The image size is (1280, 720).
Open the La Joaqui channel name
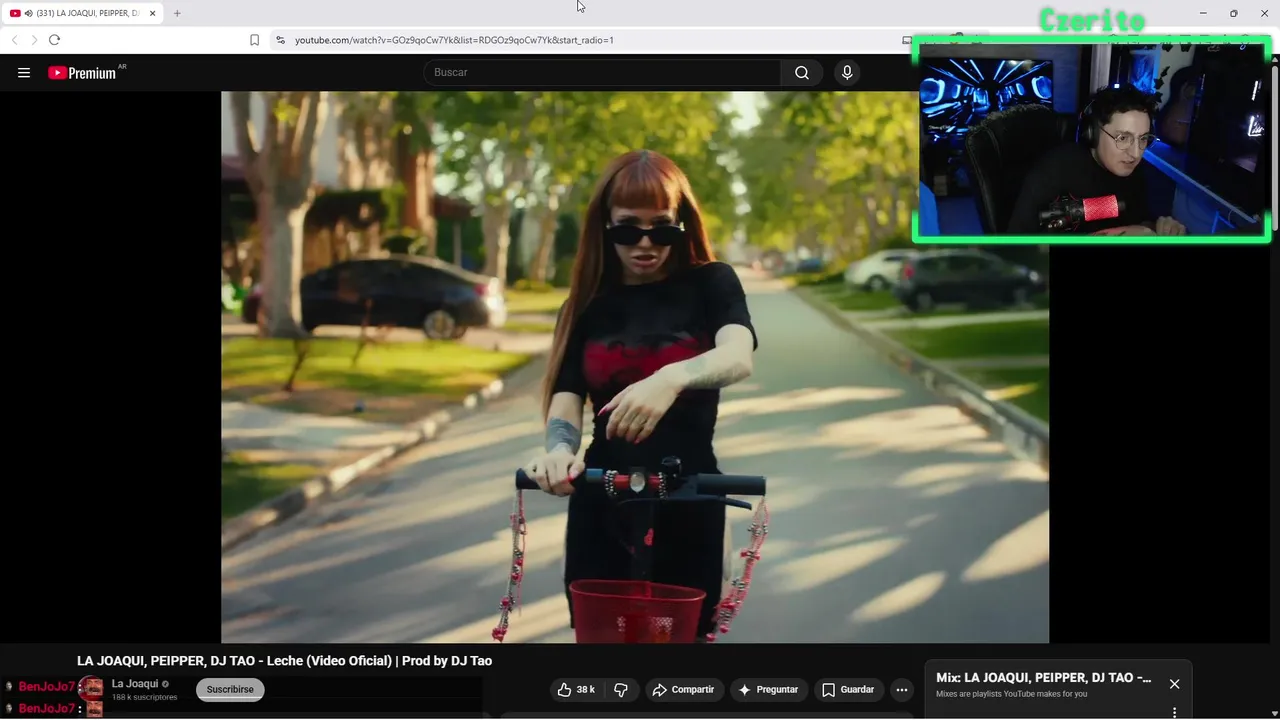coord(135,684)
